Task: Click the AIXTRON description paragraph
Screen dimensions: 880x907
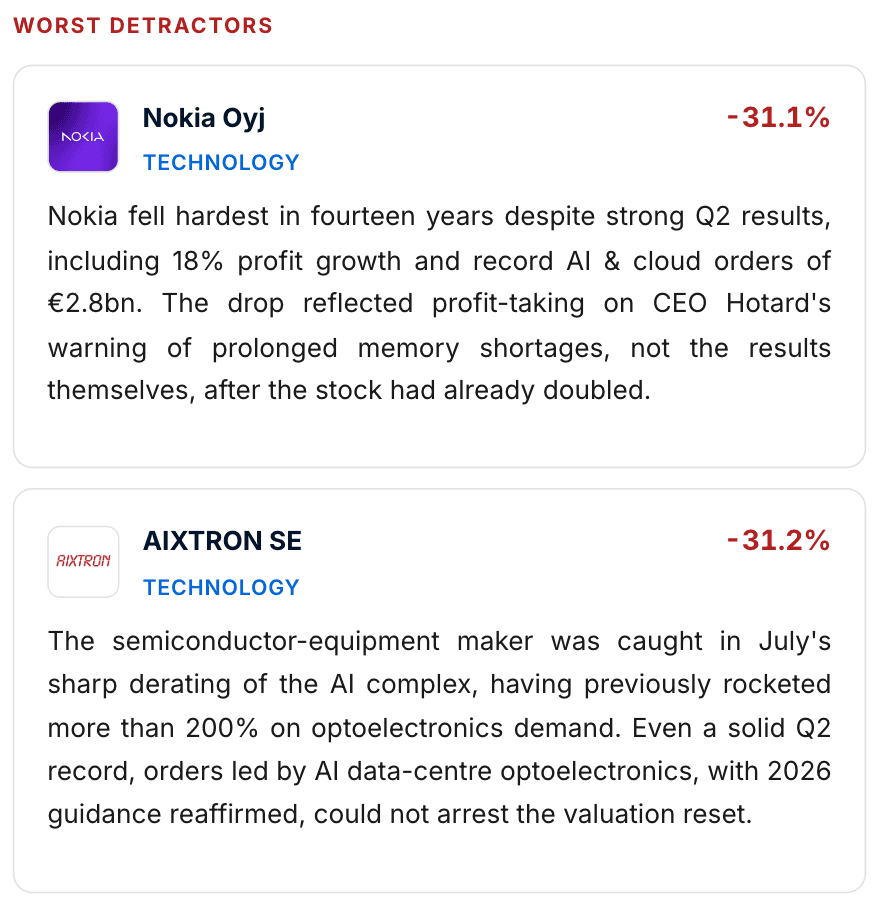Action: [439, 727]
